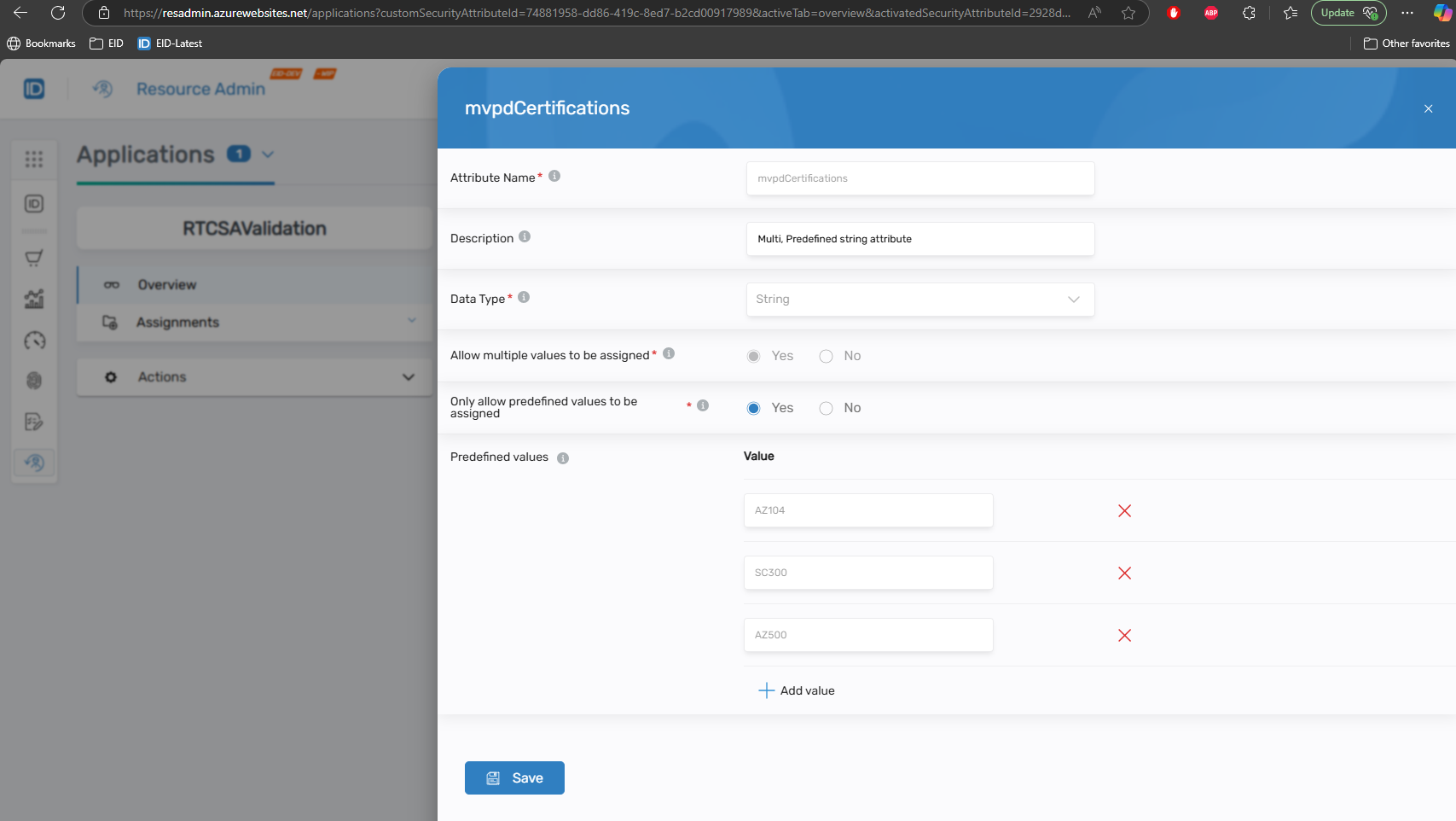Screen dimensions: 1456x821
Task: Select No for allow multiple values
Action: (826, 356)
